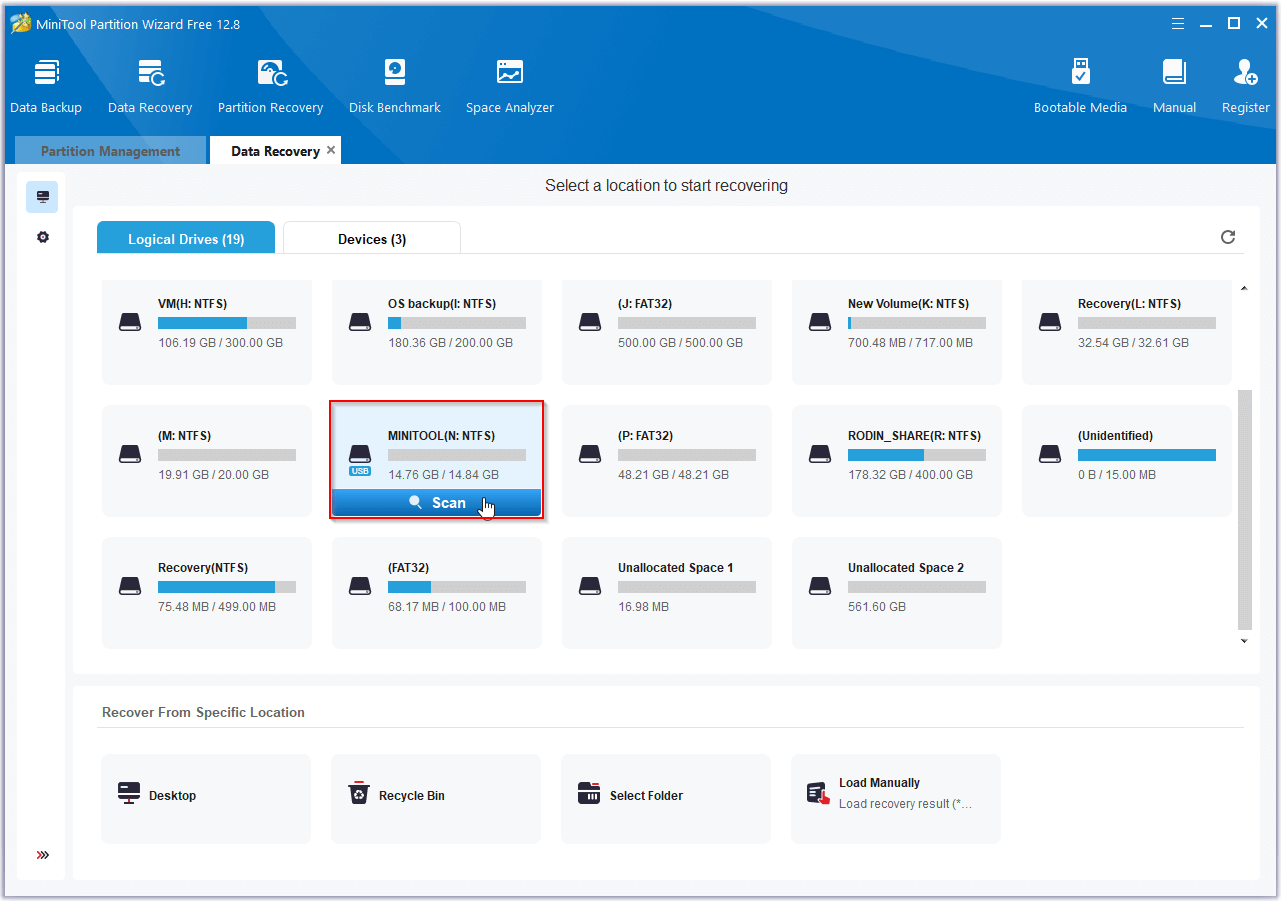Switch to the Partition Management tab

pyautogui.click(x=110, y=151)
